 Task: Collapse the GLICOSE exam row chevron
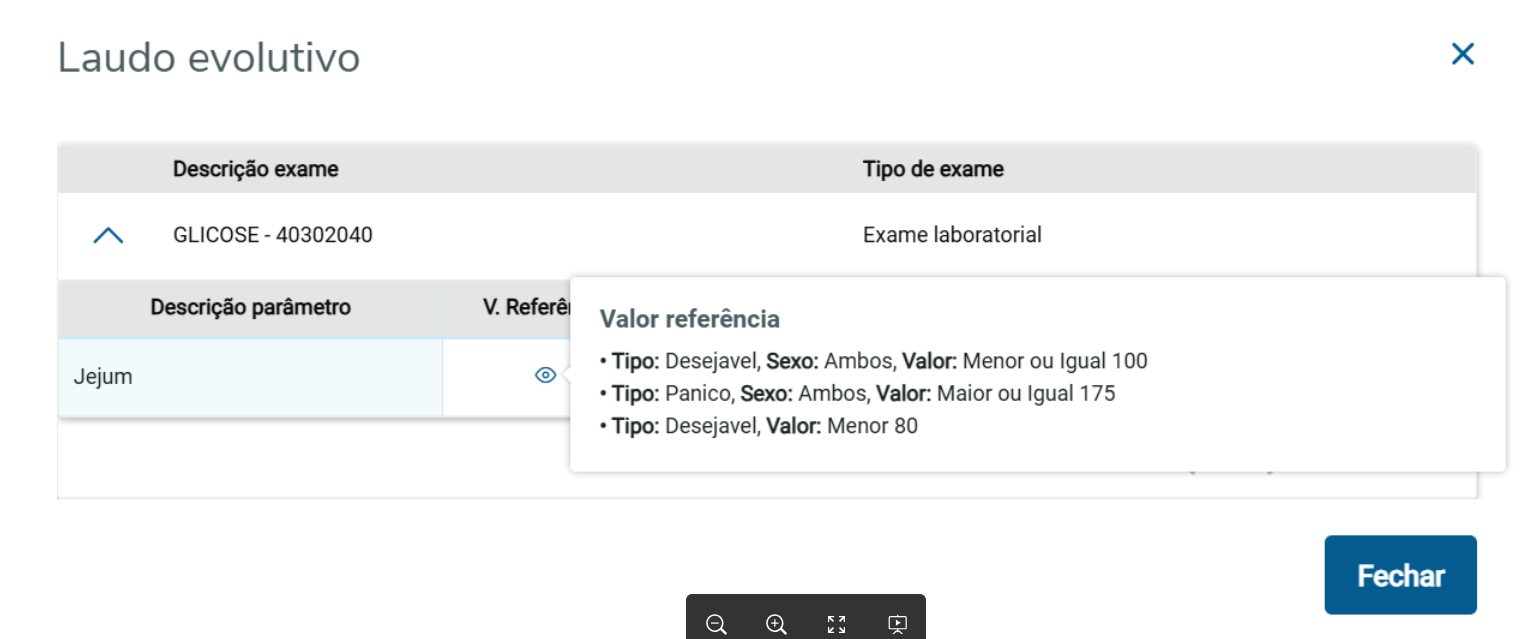tap(108, 236)
